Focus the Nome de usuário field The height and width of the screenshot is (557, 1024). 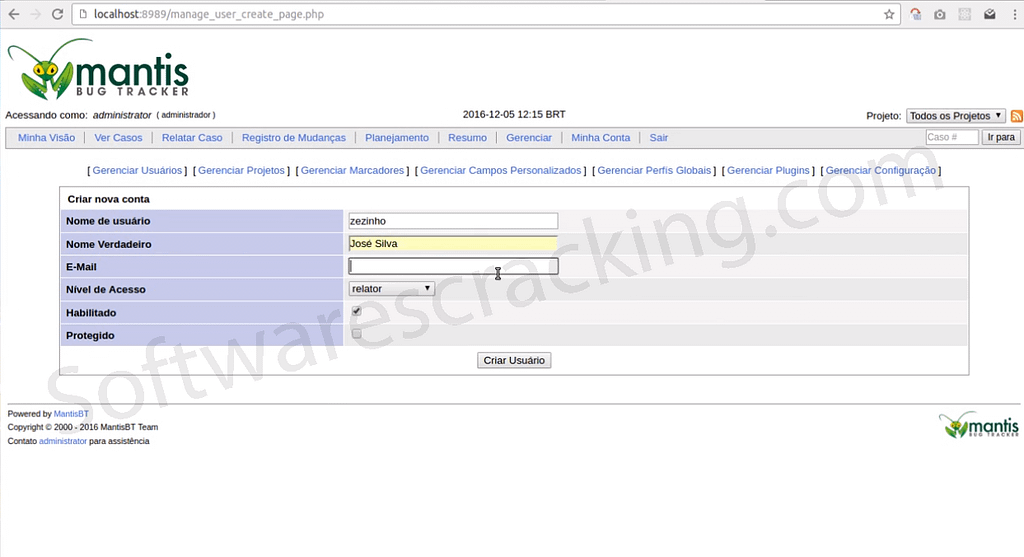coord(453,221)
